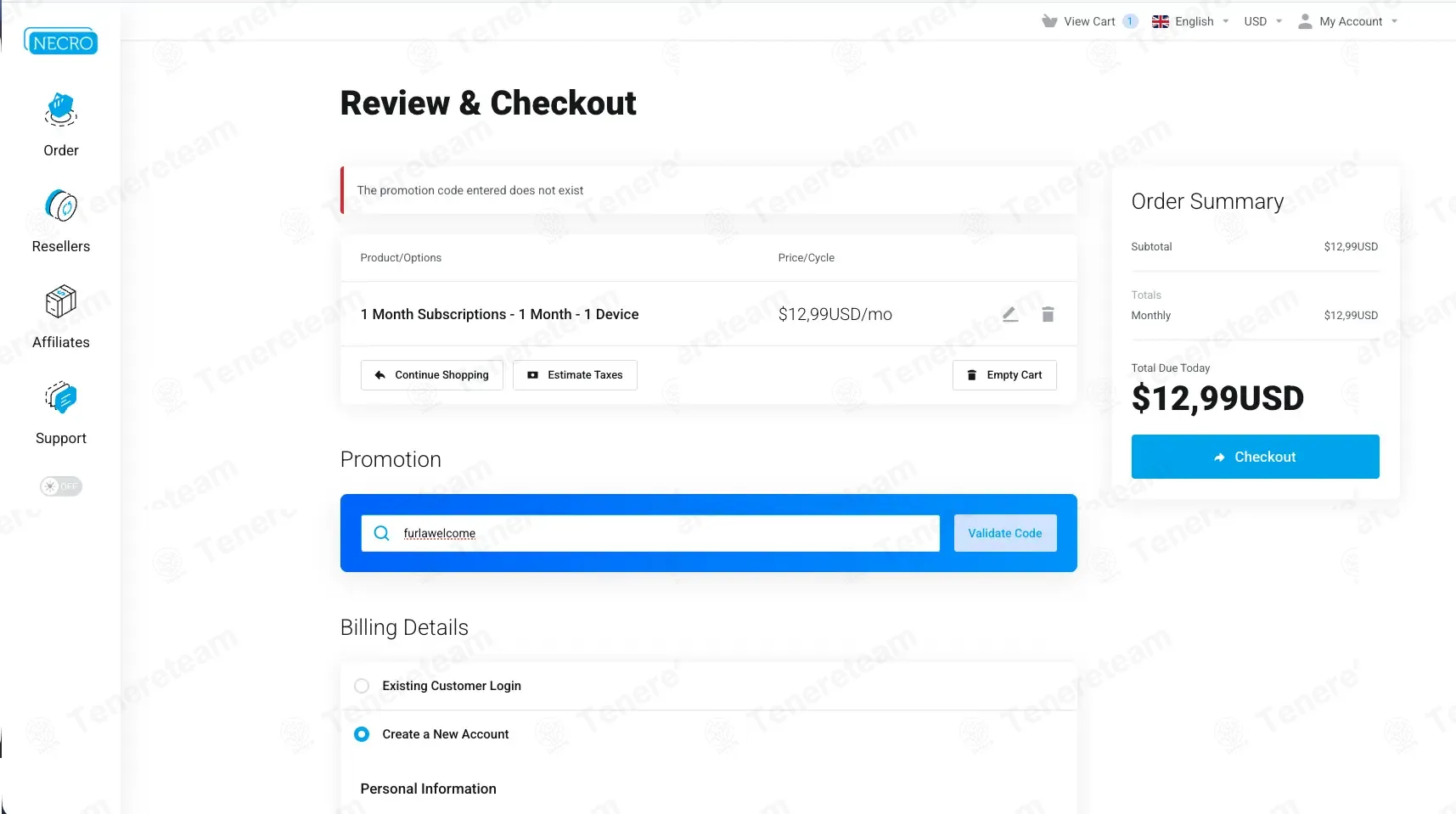
Task: Click the $12,99USD/mo price text
Action: [x=835, y=314]
